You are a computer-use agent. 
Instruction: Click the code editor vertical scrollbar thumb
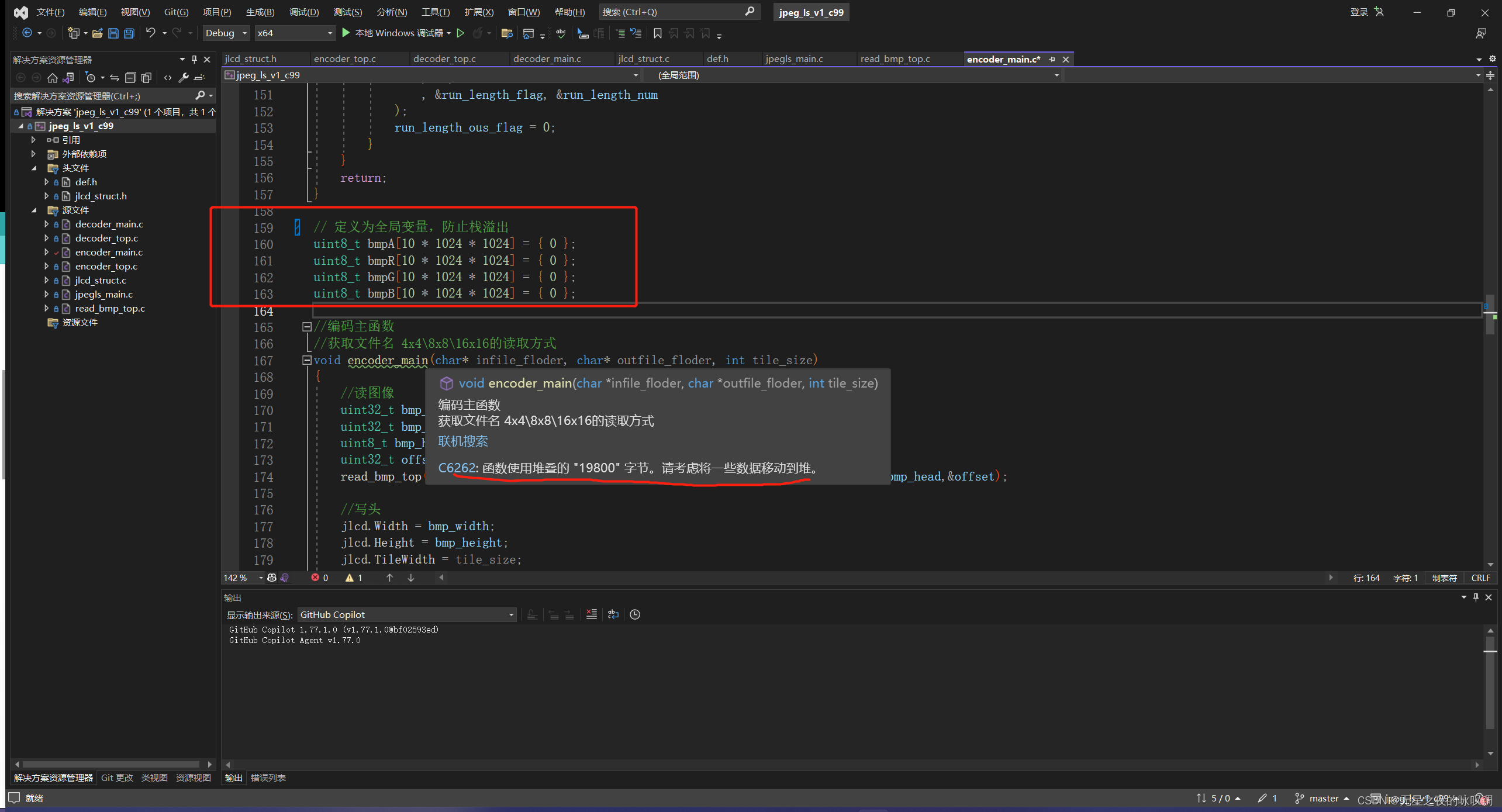(x=1490, y=314)
